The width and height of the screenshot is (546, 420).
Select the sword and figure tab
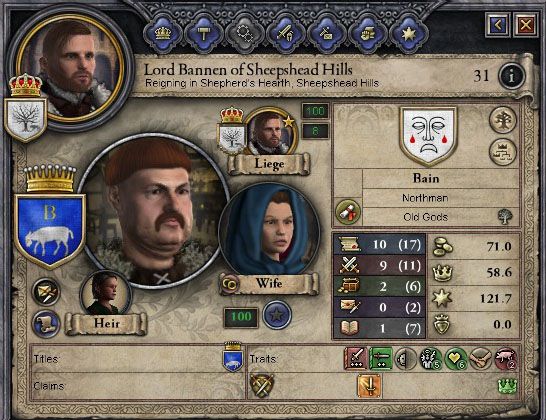click(285, 34)
